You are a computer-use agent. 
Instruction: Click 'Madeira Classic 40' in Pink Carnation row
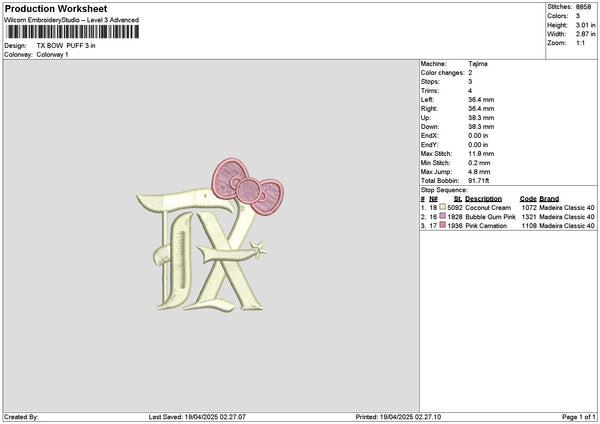coord(567,226)
